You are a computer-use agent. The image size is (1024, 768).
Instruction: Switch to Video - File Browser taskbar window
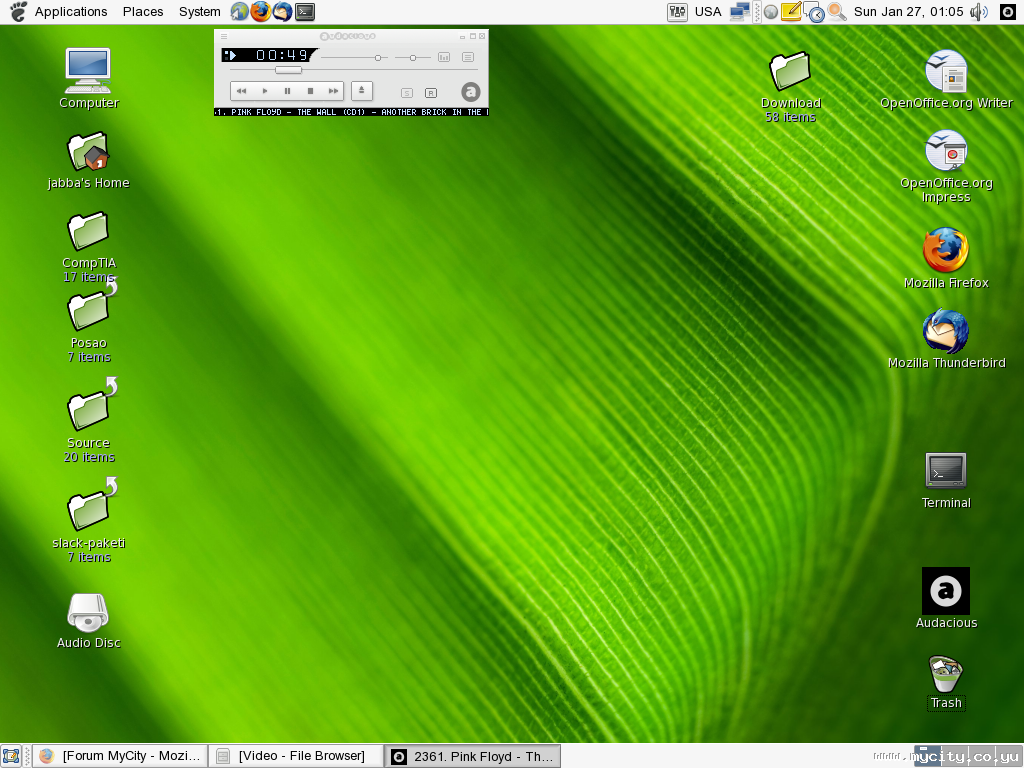click(x=296, y=756)
